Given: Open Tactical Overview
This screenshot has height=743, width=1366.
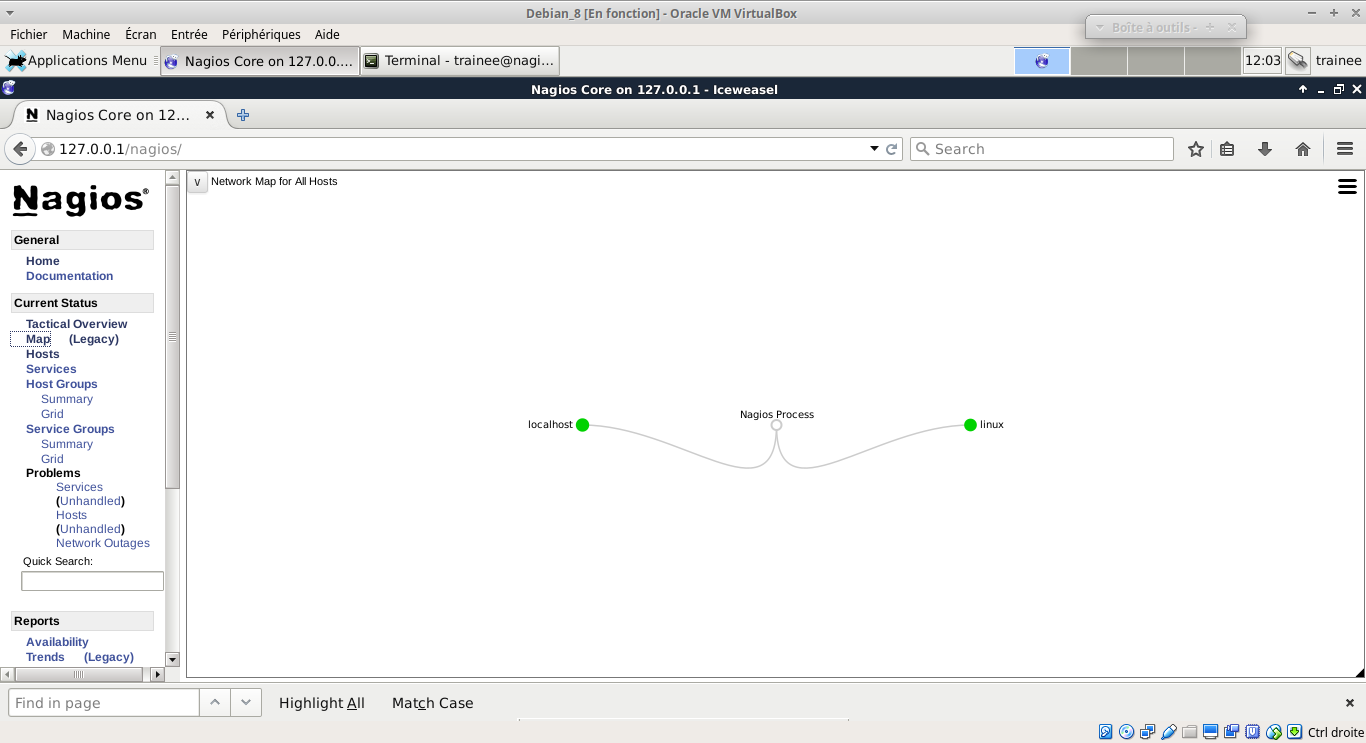Looking at the screenshot, I should pos(77,324).
